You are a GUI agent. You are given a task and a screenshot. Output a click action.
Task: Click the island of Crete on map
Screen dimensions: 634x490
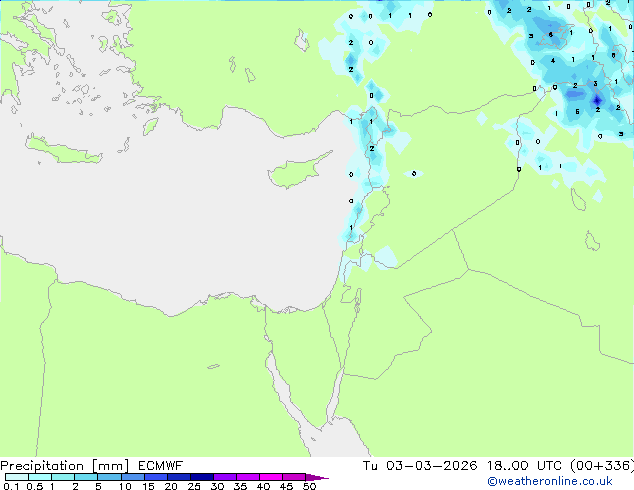[63, 150]
